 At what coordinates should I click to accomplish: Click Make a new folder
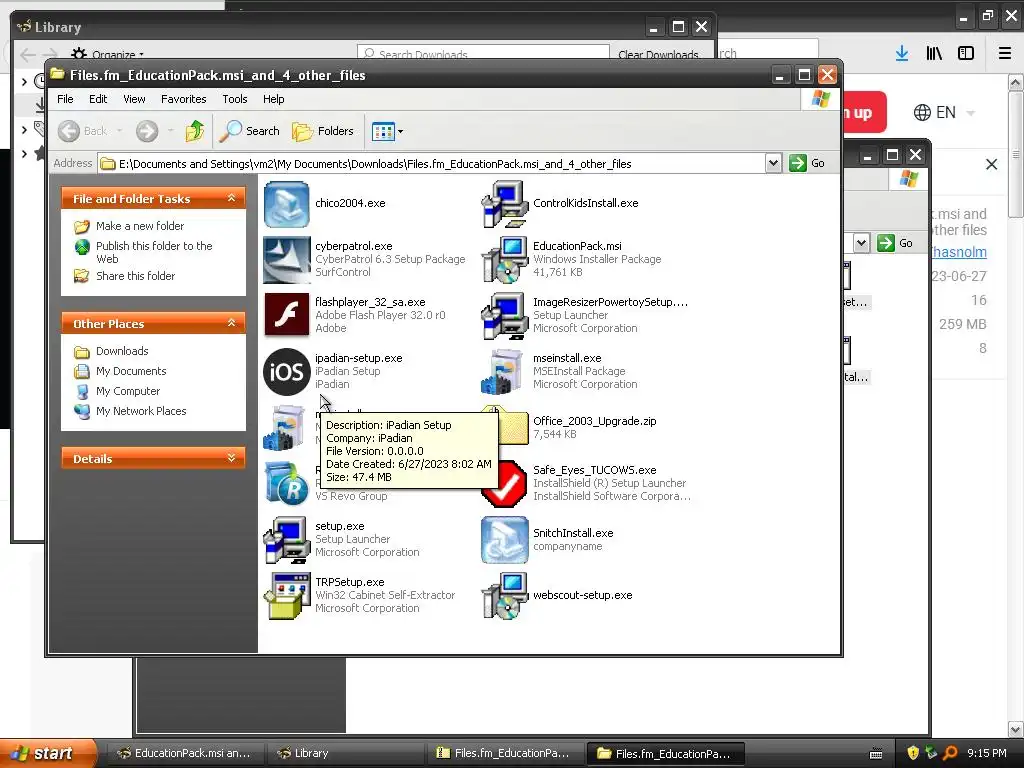click(x=140, y=226)
